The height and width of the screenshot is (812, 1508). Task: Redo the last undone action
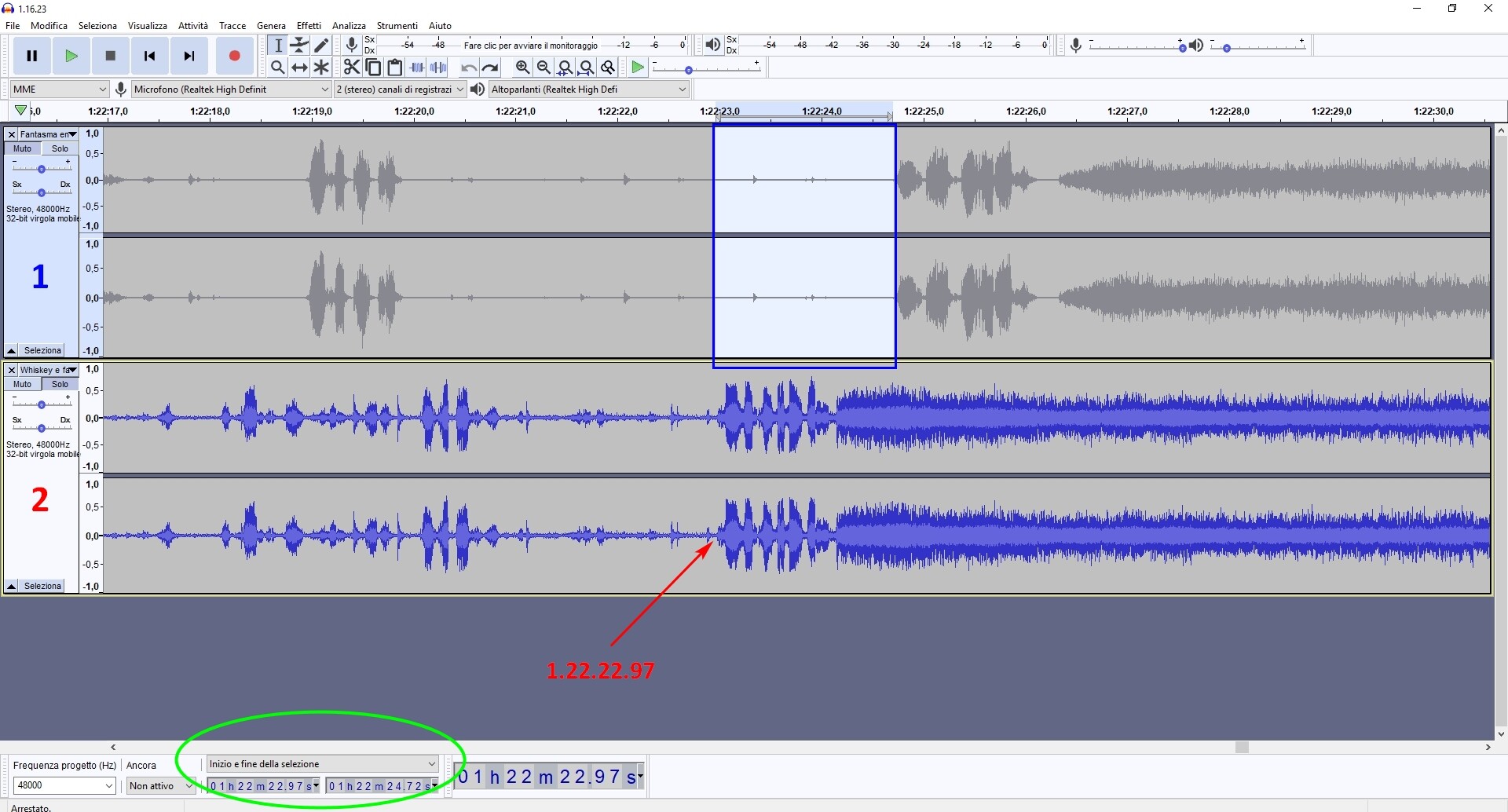(490, 68)
